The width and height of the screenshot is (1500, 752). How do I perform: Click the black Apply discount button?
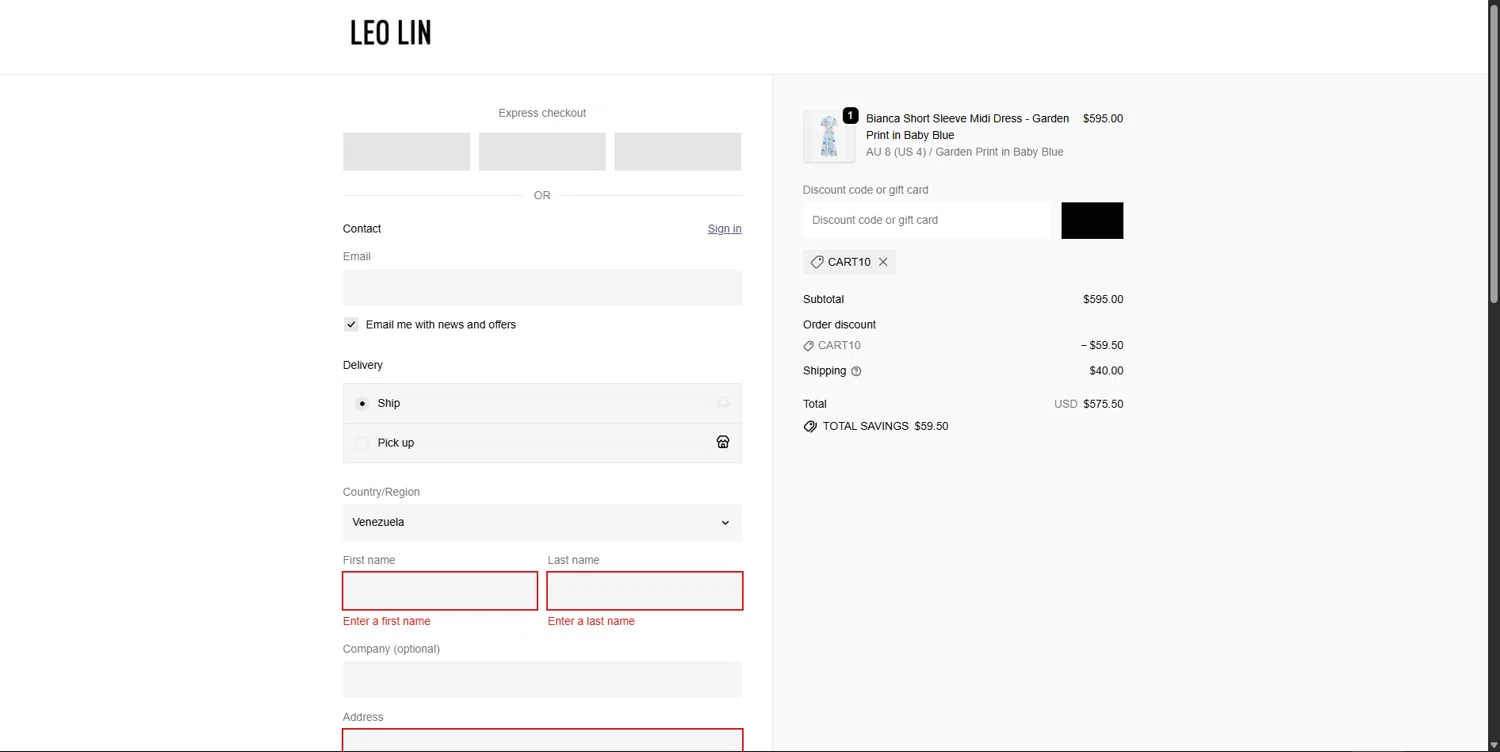tap(1092, 220)
